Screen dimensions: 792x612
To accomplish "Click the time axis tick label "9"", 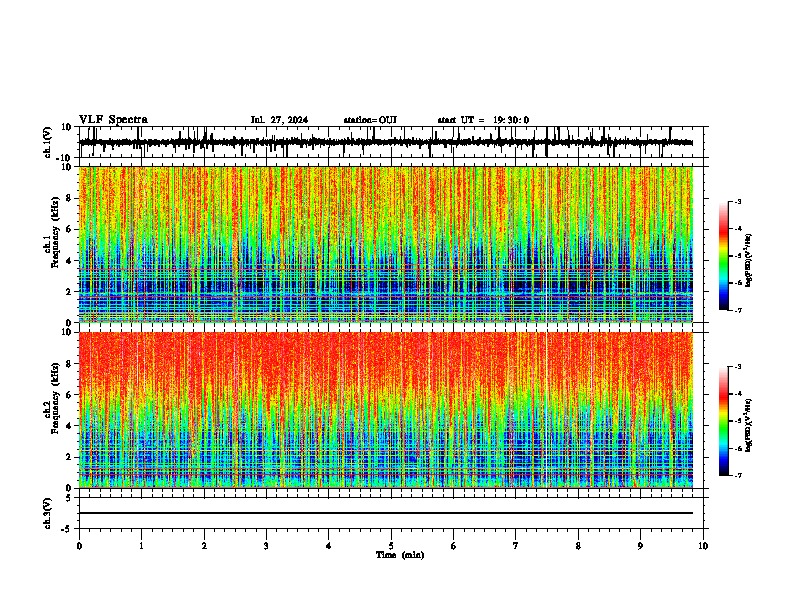I will 640,546.
